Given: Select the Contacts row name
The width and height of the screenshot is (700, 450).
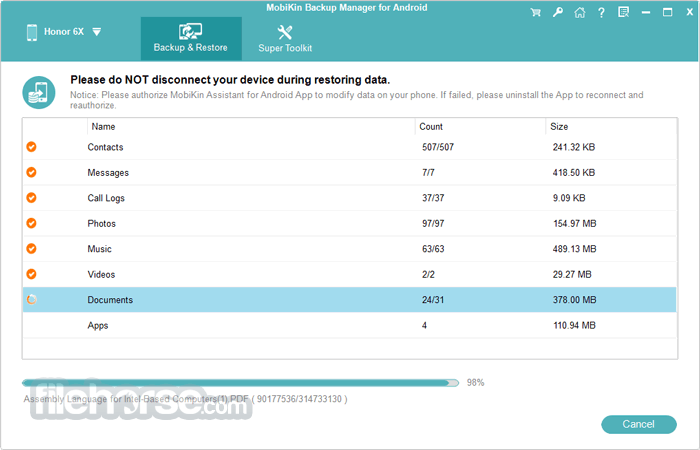Looking at the screenshot, I should 105,147.
